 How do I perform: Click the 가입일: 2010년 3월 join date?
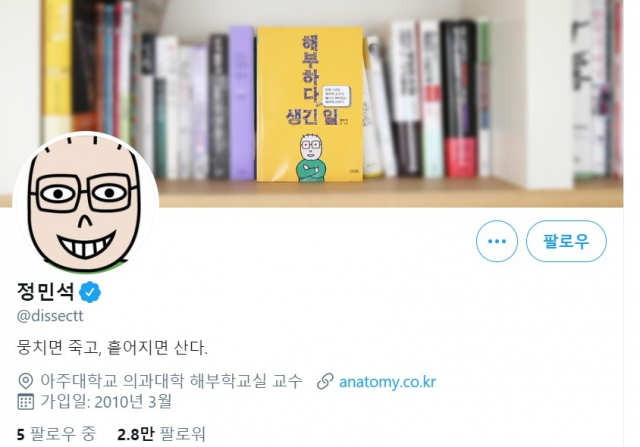(x=106, y=402)
